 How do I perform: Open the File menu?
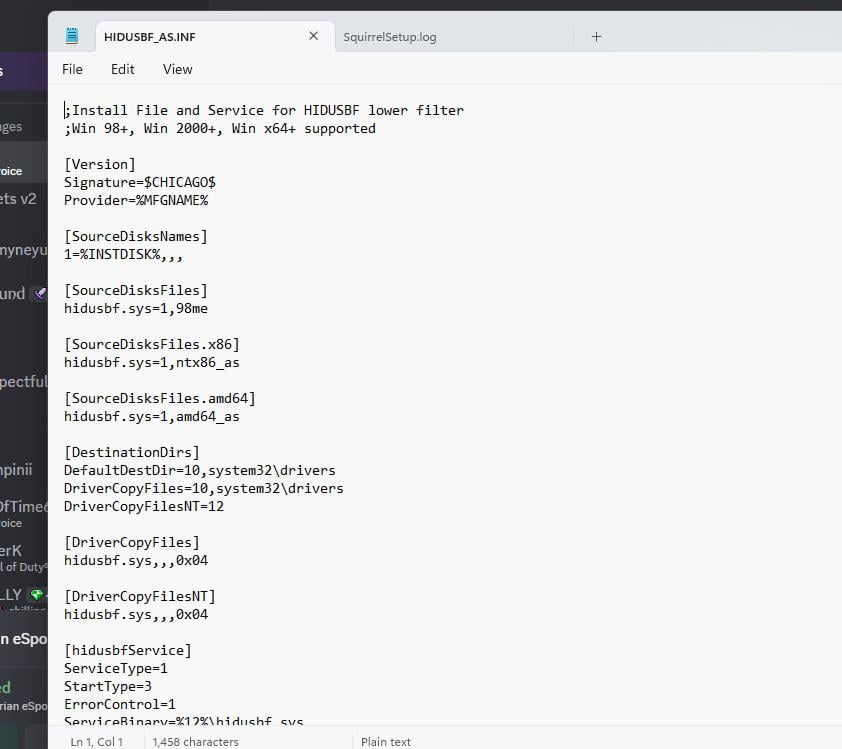[72, 69]
